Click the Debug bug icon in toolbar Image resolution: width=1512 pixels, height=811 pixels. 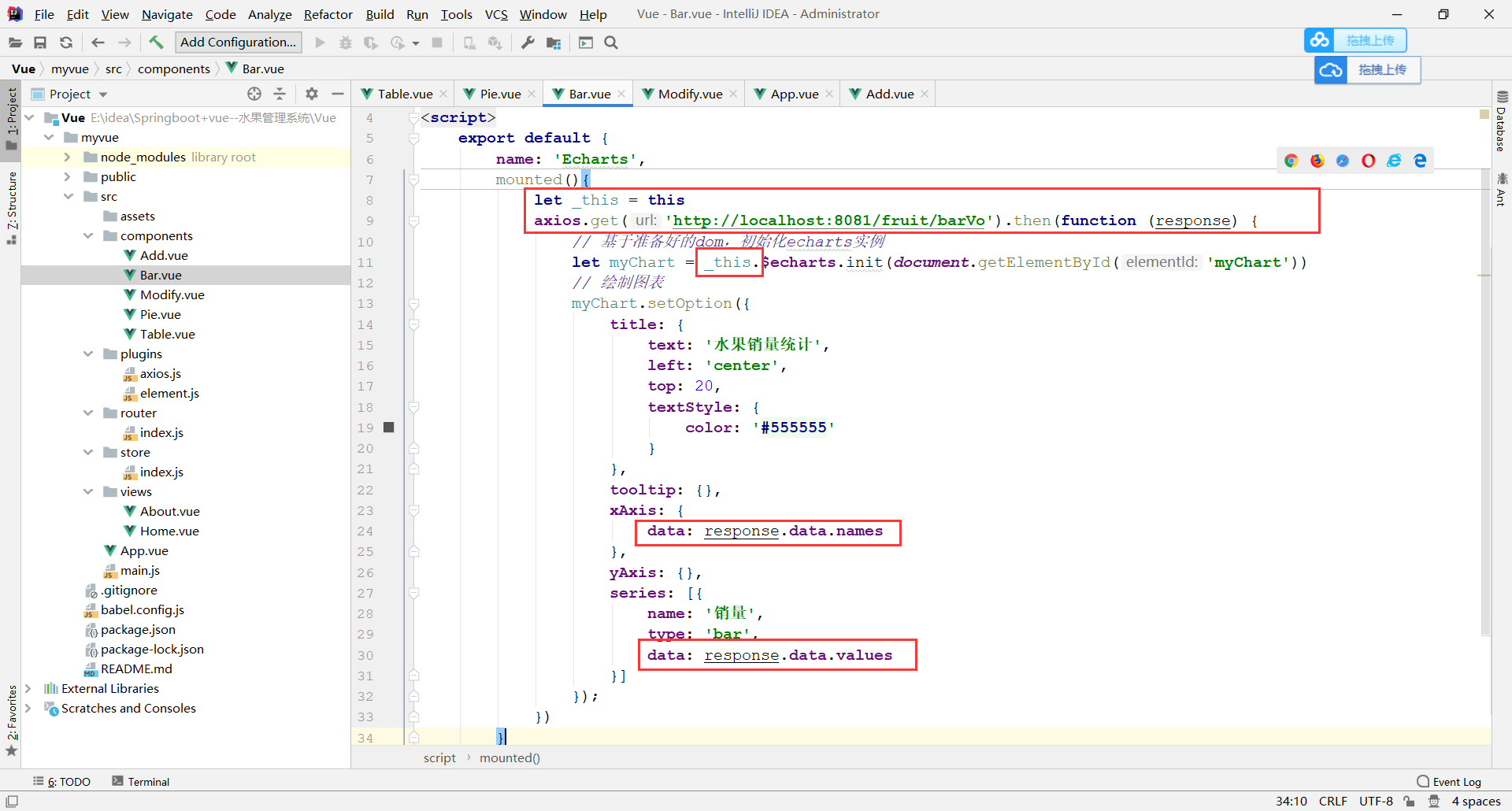coord(345,43)
